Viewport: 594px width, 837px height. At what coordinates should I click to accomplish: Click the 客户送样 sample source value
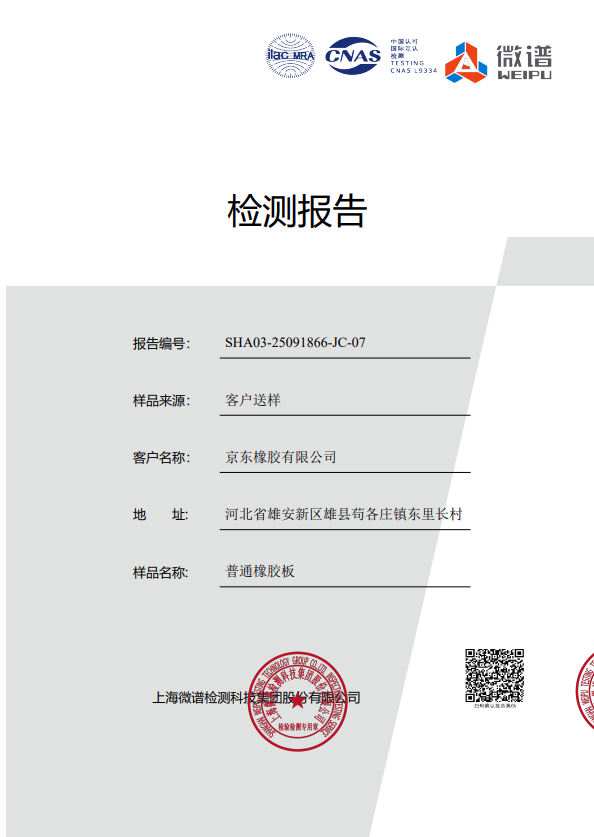pos(252,400)
